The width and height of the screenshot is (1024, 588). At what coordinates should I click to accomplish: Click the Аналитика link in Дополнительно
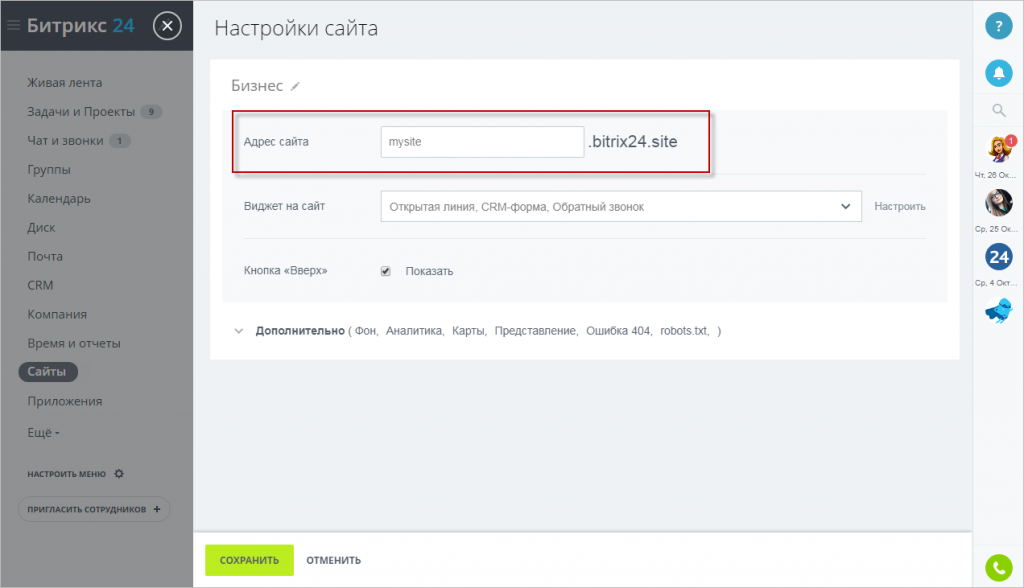pos(415,331)
